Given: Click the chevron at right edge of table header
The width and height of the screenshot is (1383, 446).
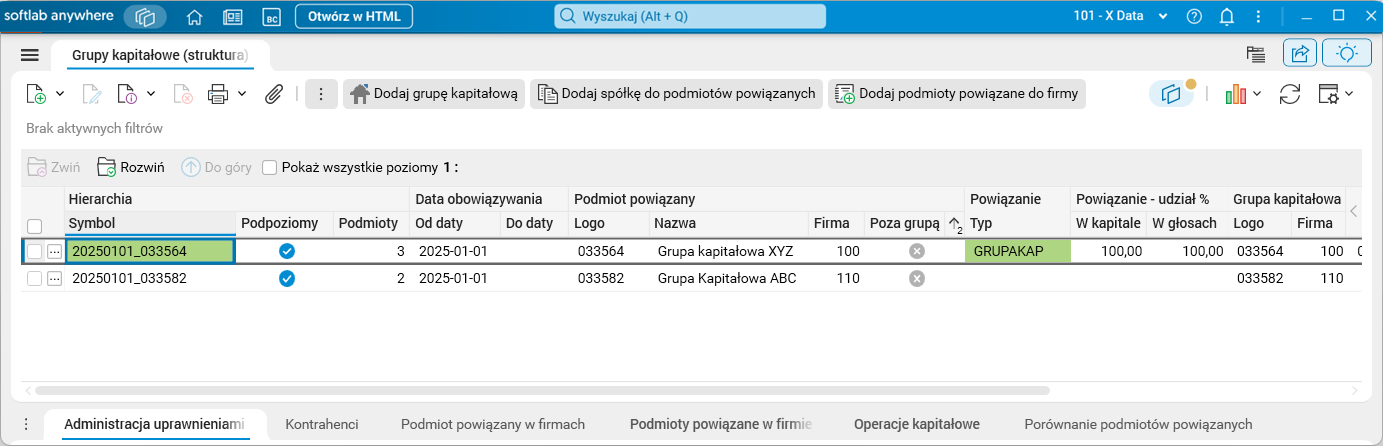Looking at the screenshot, I should pos(1354,211).
